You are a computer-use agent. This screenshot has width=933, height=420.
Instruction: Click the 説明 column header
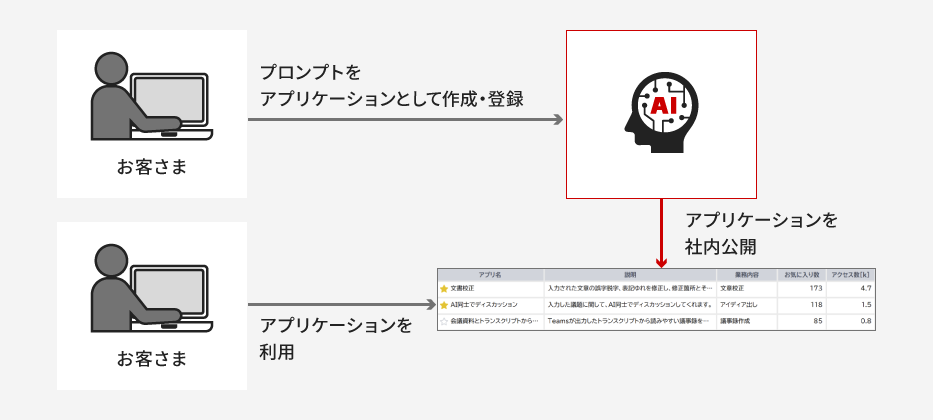pos(630,274)
